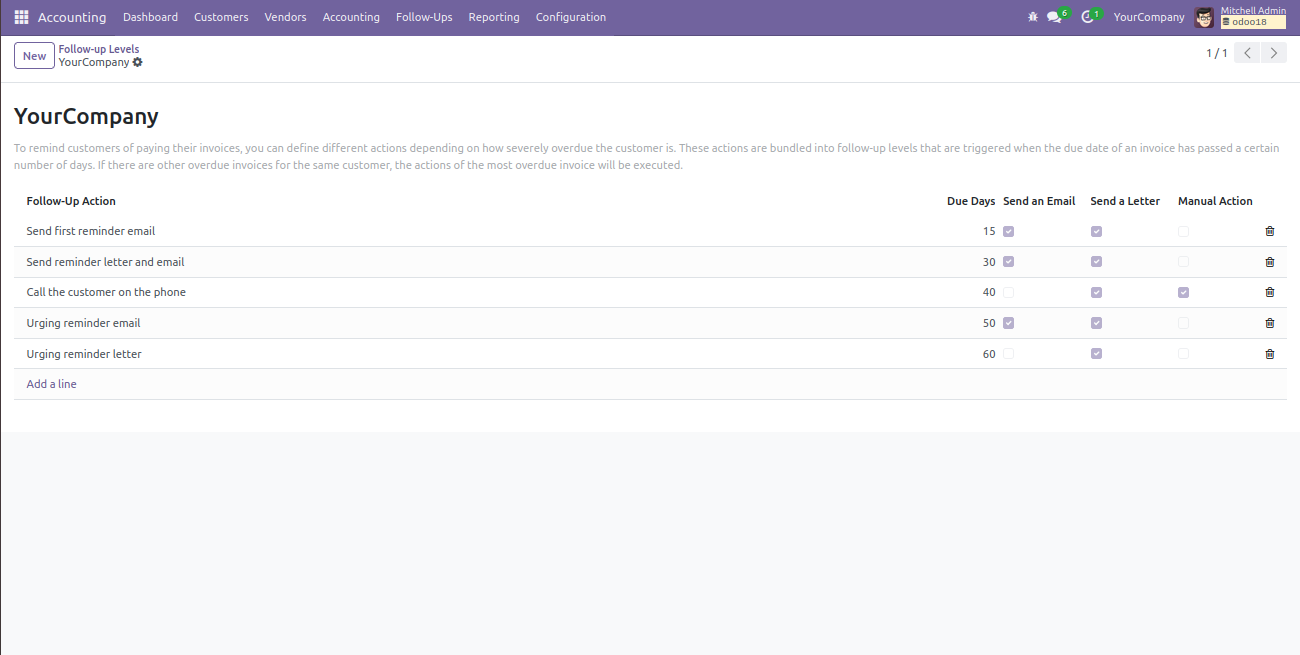Click the New button
This screenshot has width=1300, height=655.
(x=35, y=56)
